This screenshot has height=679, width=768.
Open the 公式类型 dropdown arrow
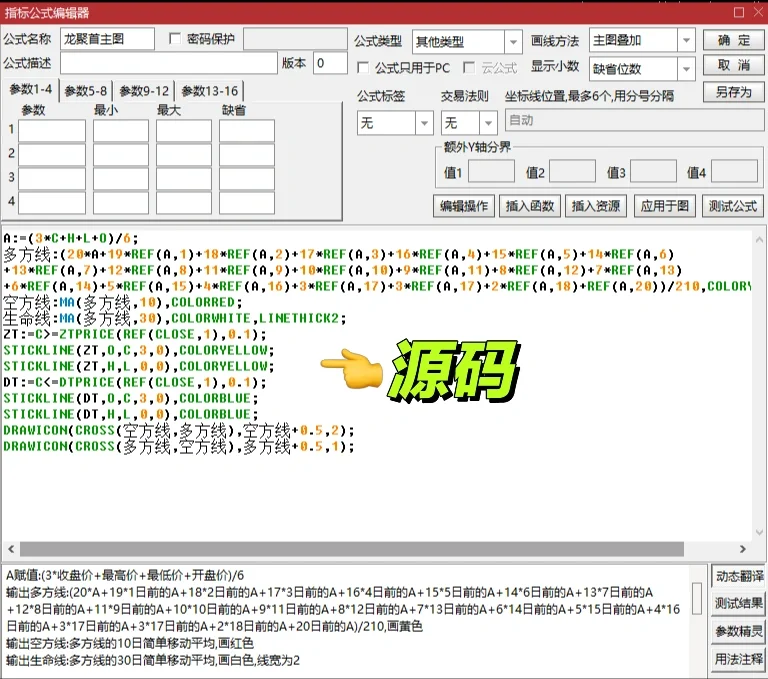click(513, 42)
